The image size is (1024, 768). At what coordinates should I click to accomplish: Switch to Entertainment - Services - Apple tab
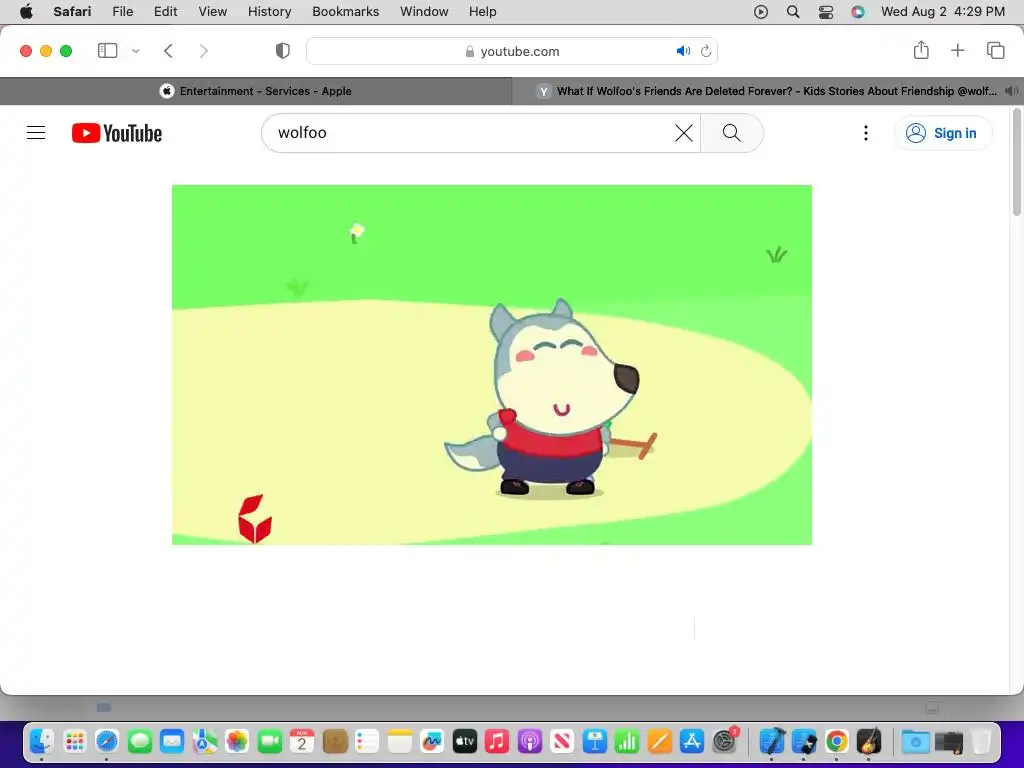pos(256,91)
